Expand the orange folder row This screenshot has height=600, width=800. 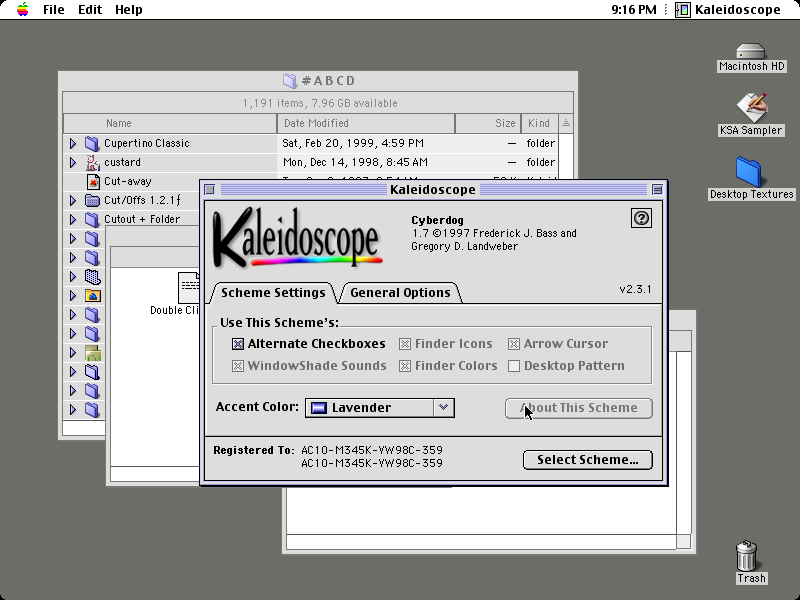tap(73, 295)
